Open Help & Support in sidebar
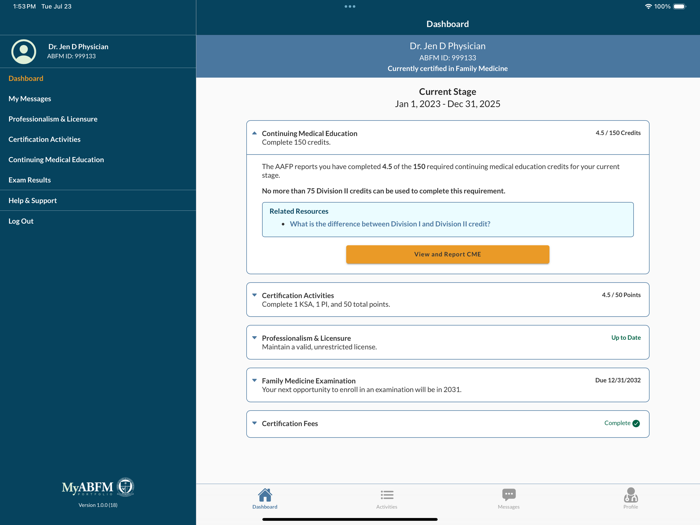The width and height of the screenshot is (700, 525). pos(33,200)
